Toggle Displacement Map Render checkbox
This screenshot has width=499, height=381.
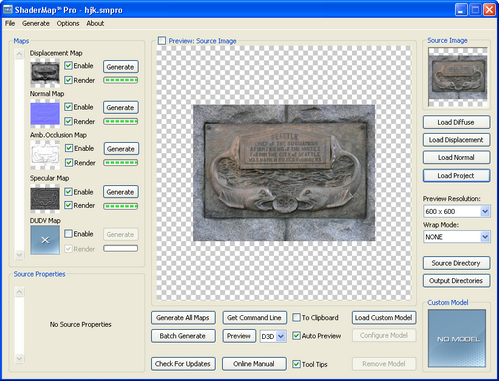[x=68, y=80]
